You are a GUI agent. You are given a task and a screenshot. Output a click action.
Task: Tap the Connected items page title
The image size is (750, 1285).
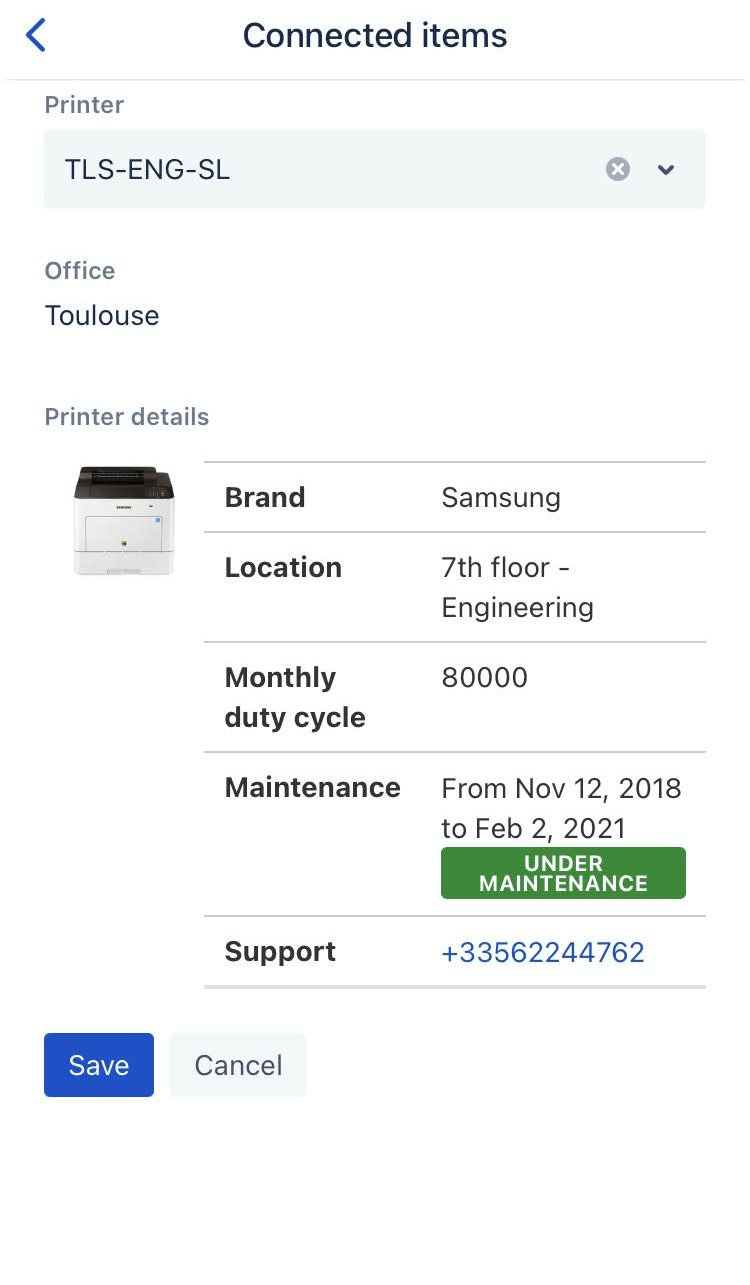pyautogui.click(x=375, y=36)
